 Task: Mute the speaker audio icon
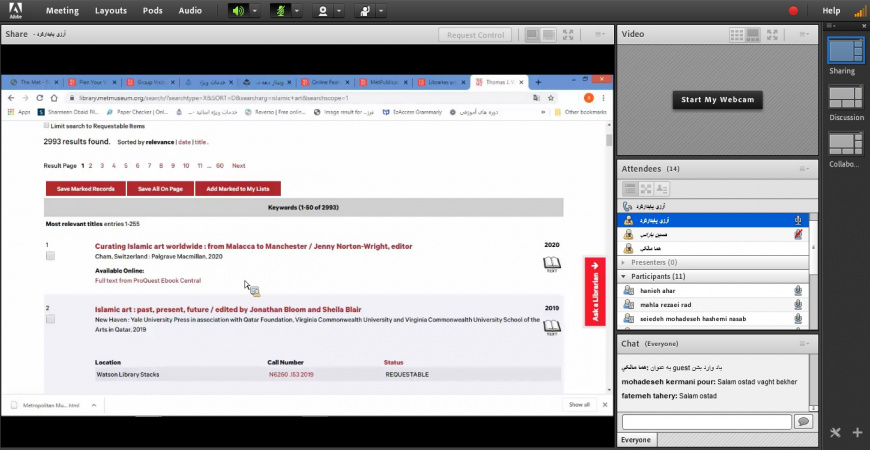tap(238, 11)
